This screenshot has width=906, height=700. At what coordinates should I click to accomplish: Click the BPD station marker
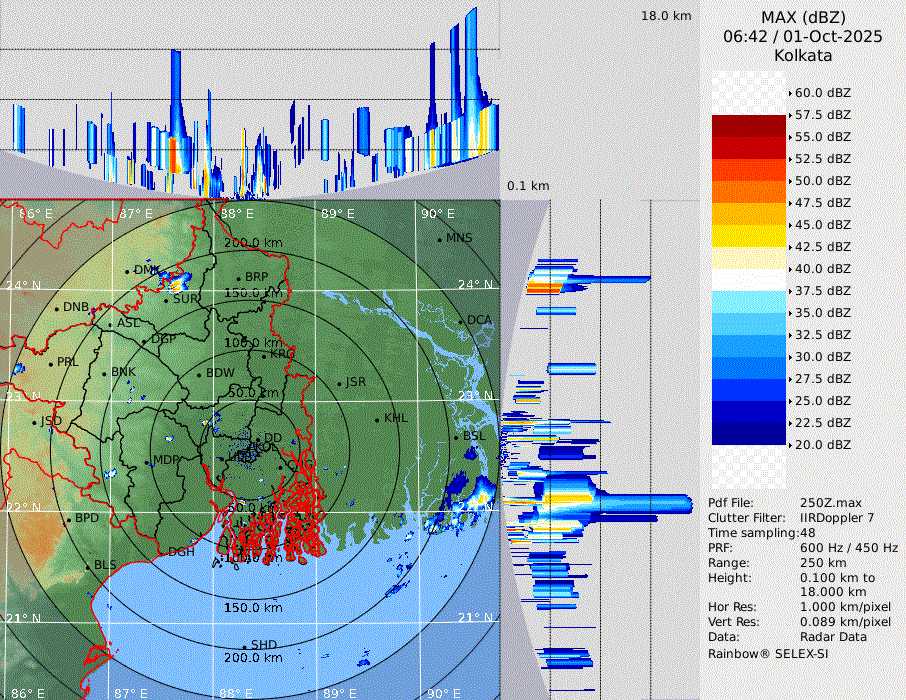click(68, 520)
